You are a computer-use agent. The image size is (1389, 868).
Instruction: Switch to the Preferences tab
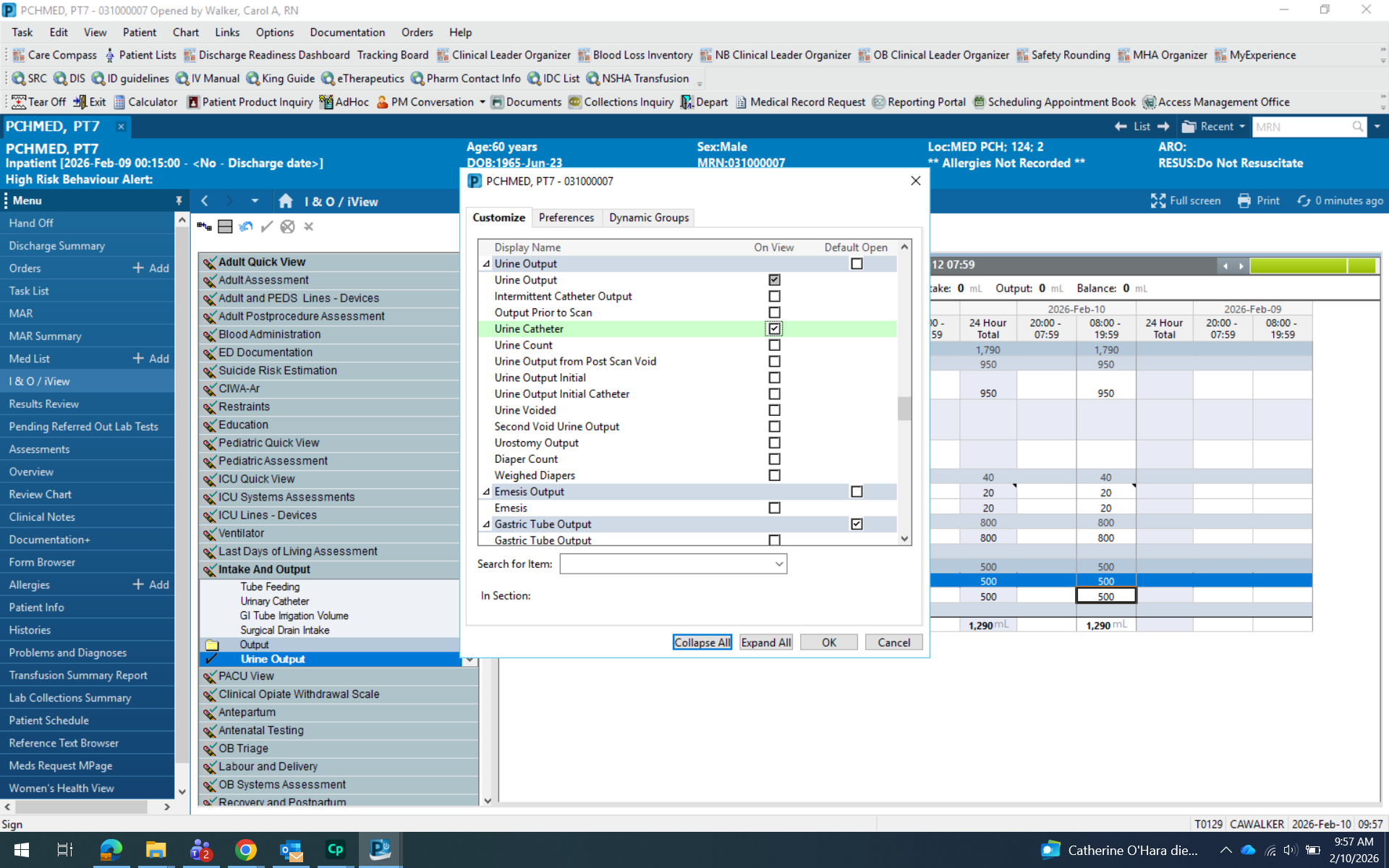[566, 218]
